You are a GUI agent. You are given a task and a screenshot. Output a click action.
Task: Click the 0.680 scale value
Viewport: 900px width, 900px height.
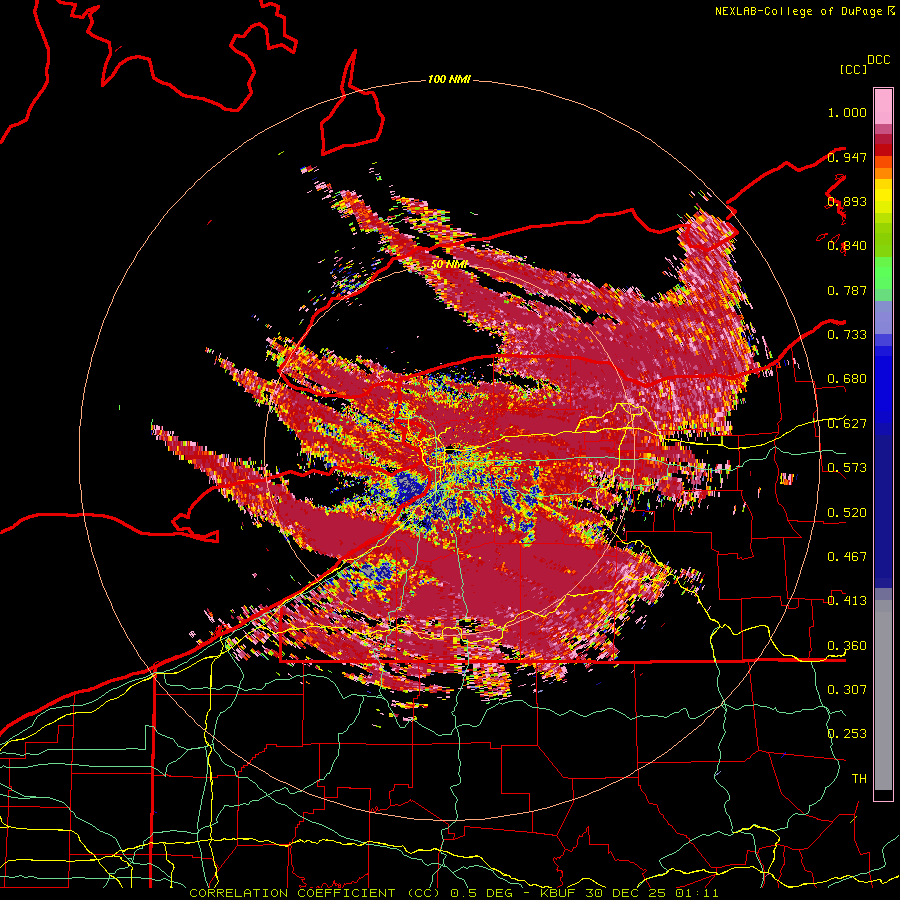click(x=847, y=379)
